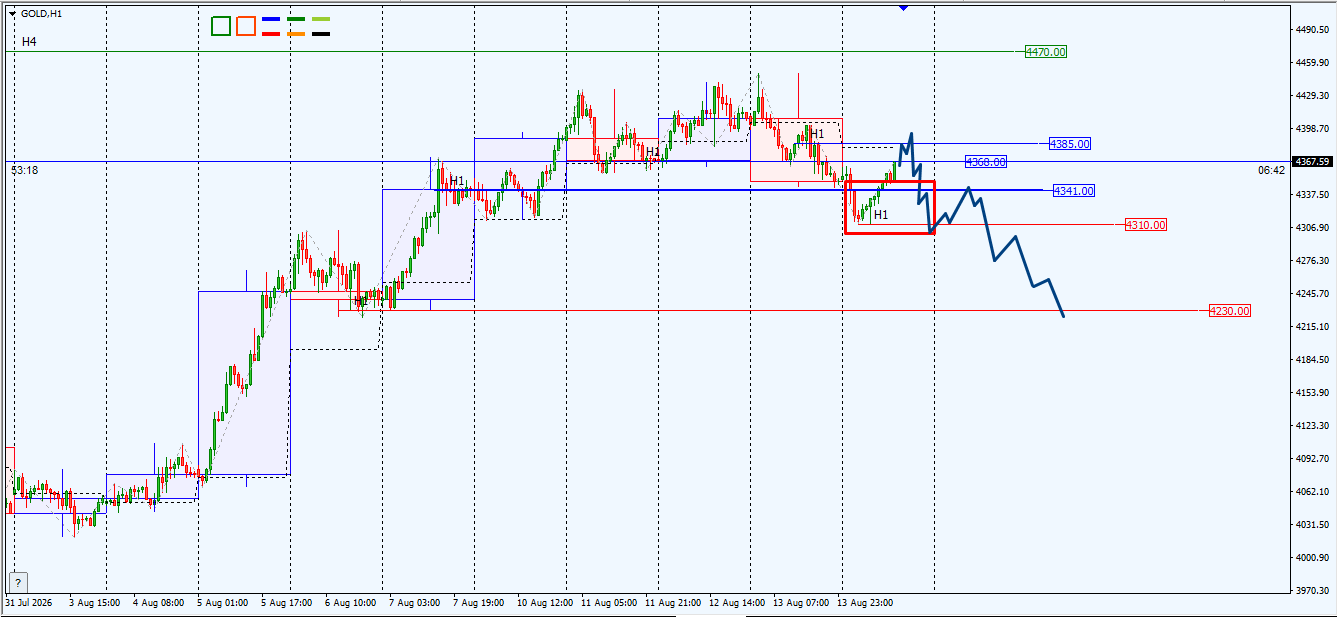The width and height of the screenshot is (1337, 617).
Task: Click the 6 Aug 10:00 time label
Action: (351, 603)
